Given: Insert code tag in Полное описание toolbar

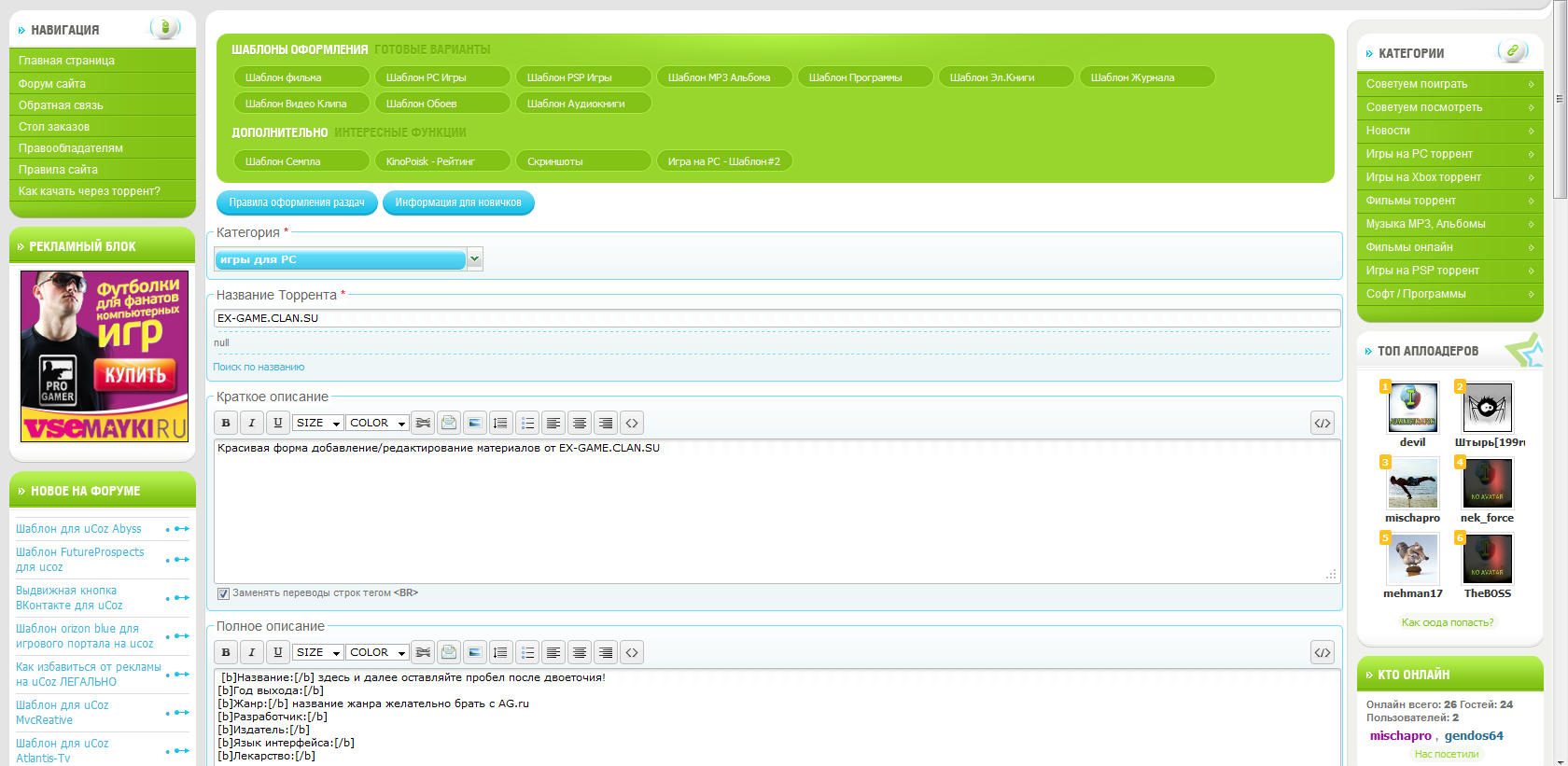Looking at the screenshot, I should tap(632, 652).
